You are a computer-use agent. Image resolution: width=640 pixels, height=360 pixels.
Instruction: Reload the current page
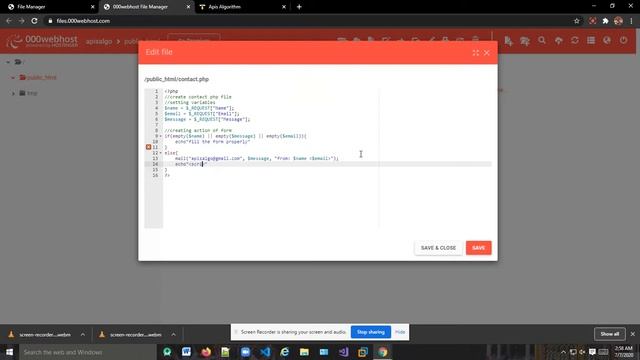(35, 21)
